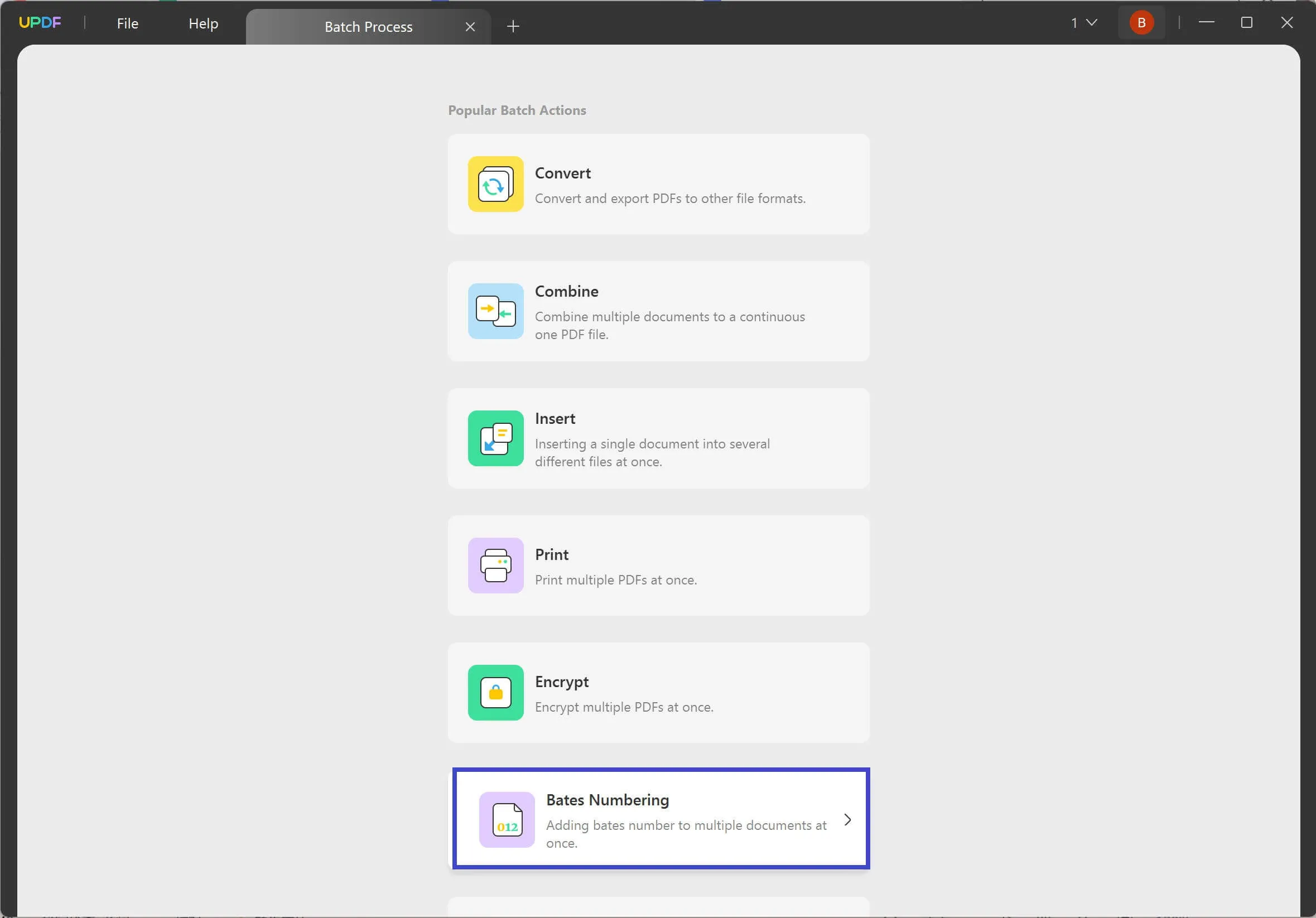The width and height of the screenshot is (1316, 918).
Task: Select the Combine documents icon
Action: (495, 310)
